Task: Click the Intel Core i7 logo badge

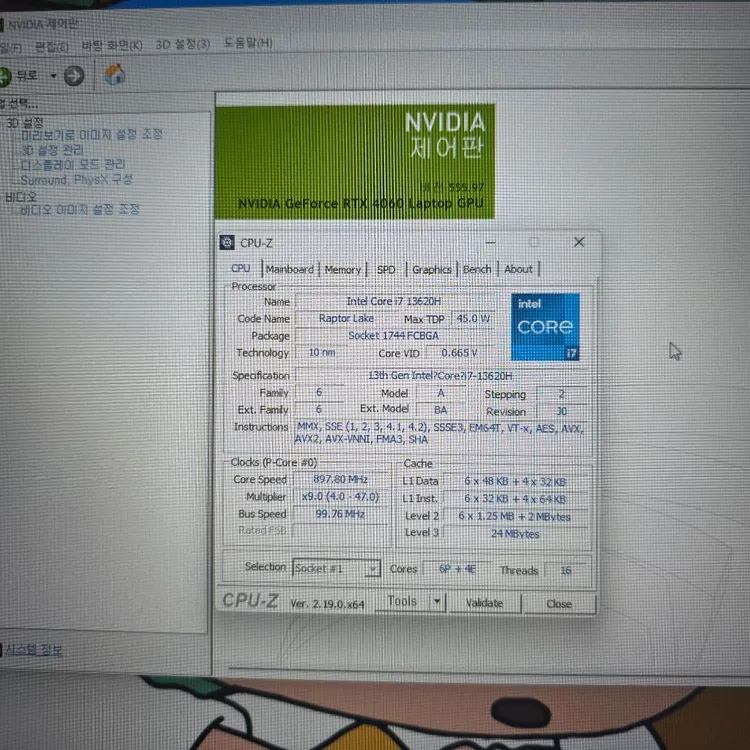Action: (545, 327)
